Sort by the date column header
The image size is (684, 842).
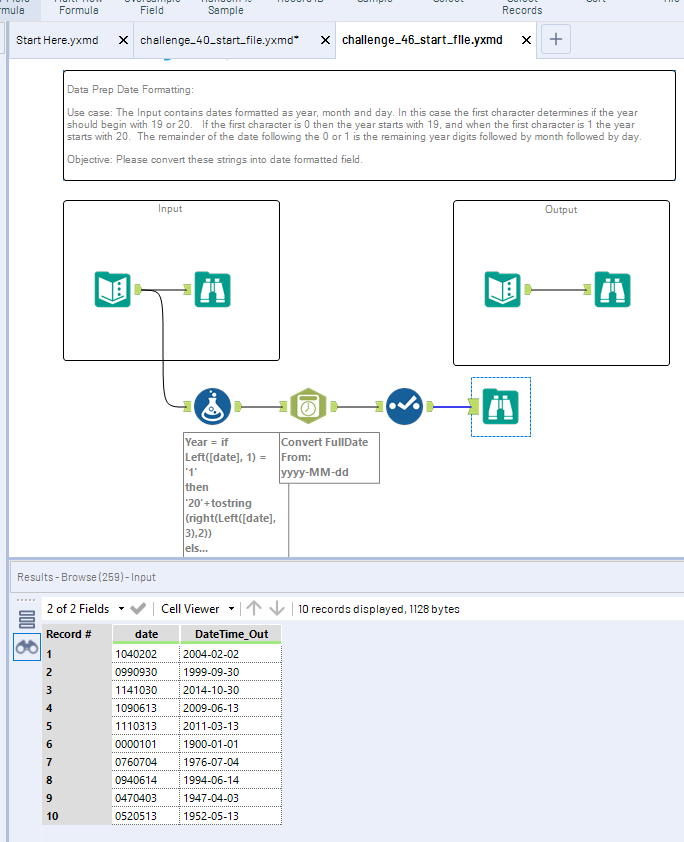coord(146,634)
